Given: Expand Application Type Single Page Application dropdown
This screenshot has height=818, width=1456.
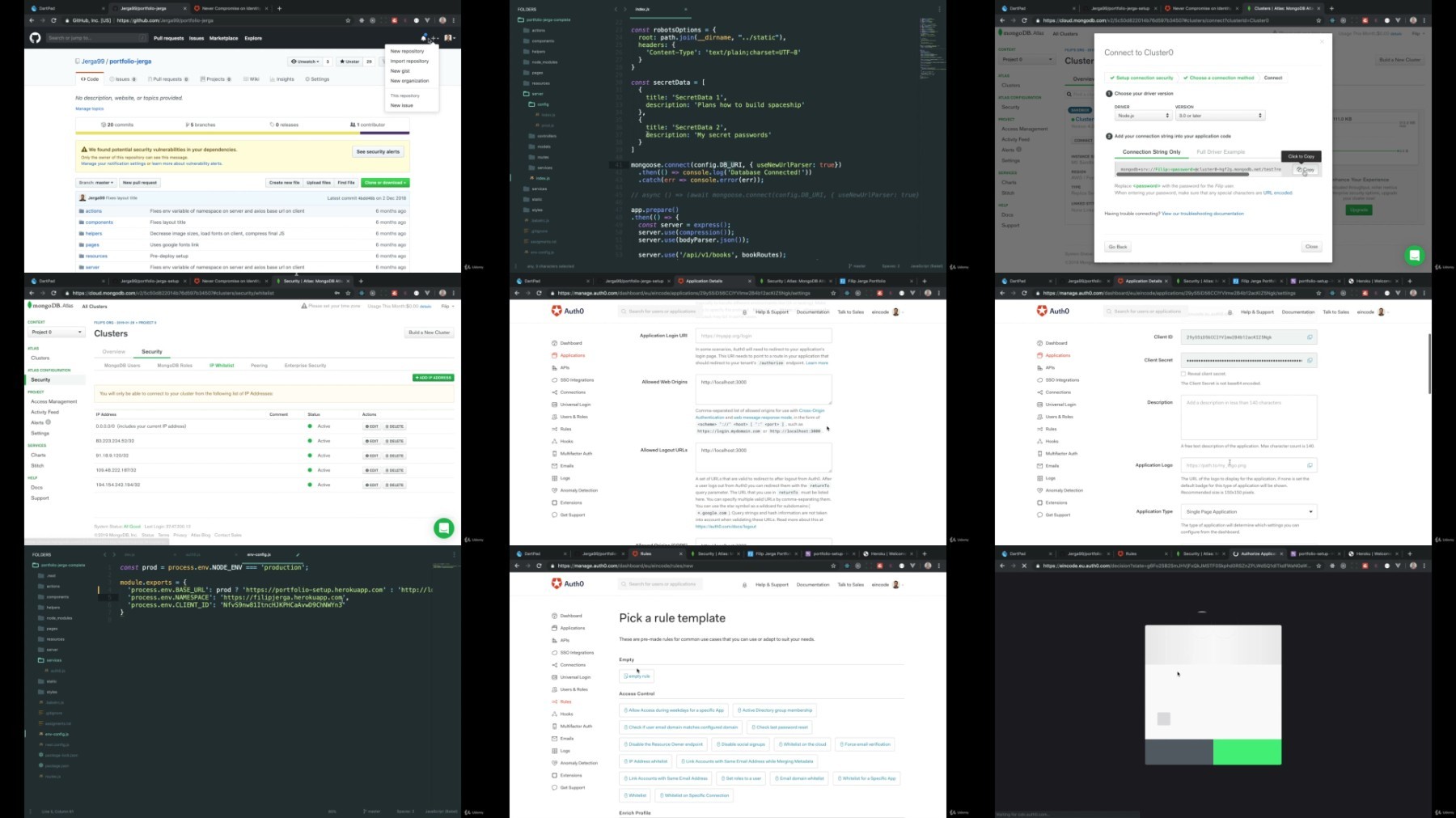Looking at the screenshot, I should 1248,511.
